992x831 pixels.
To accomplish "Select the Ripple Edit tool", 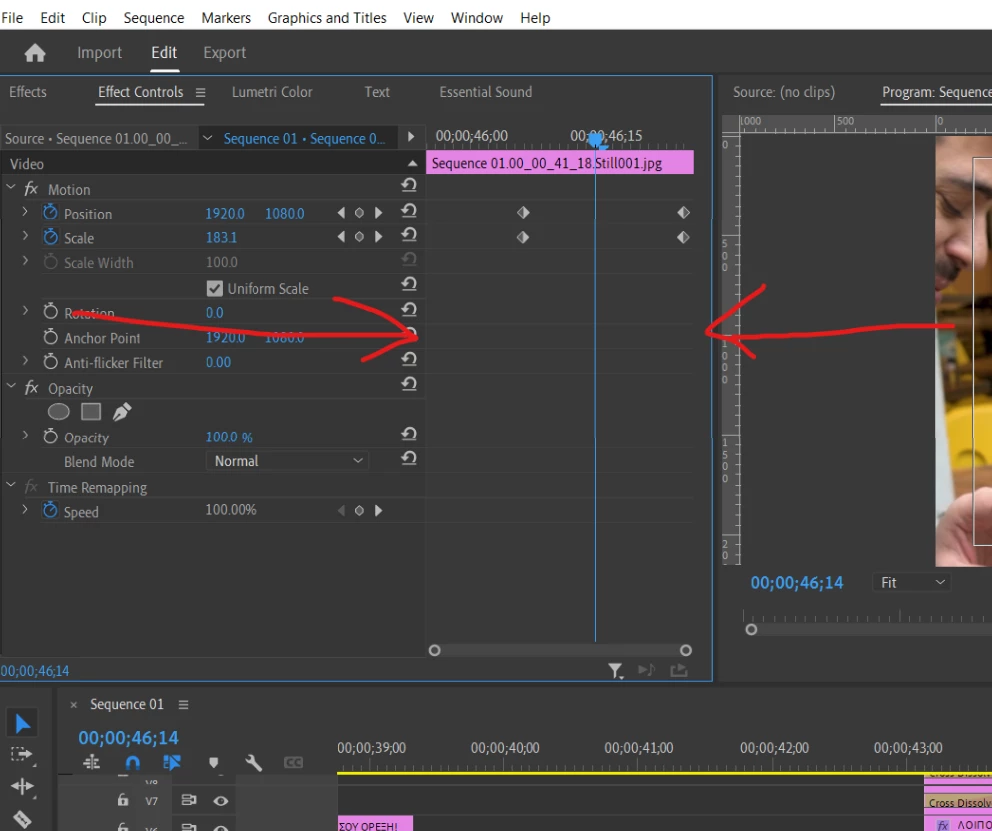I will point(22,786).
